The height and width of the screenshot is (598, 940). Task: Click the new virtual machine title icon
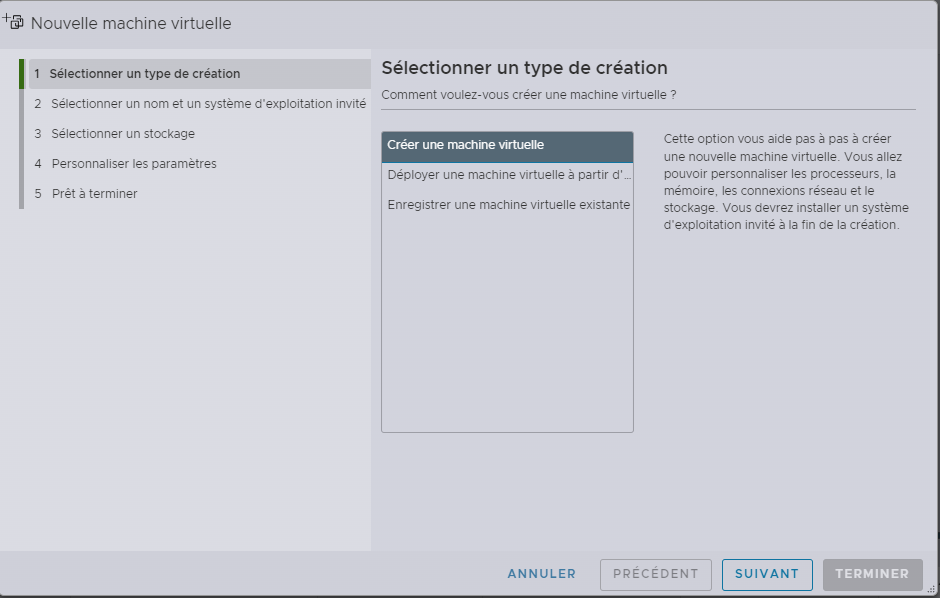[x=14, y=21]
